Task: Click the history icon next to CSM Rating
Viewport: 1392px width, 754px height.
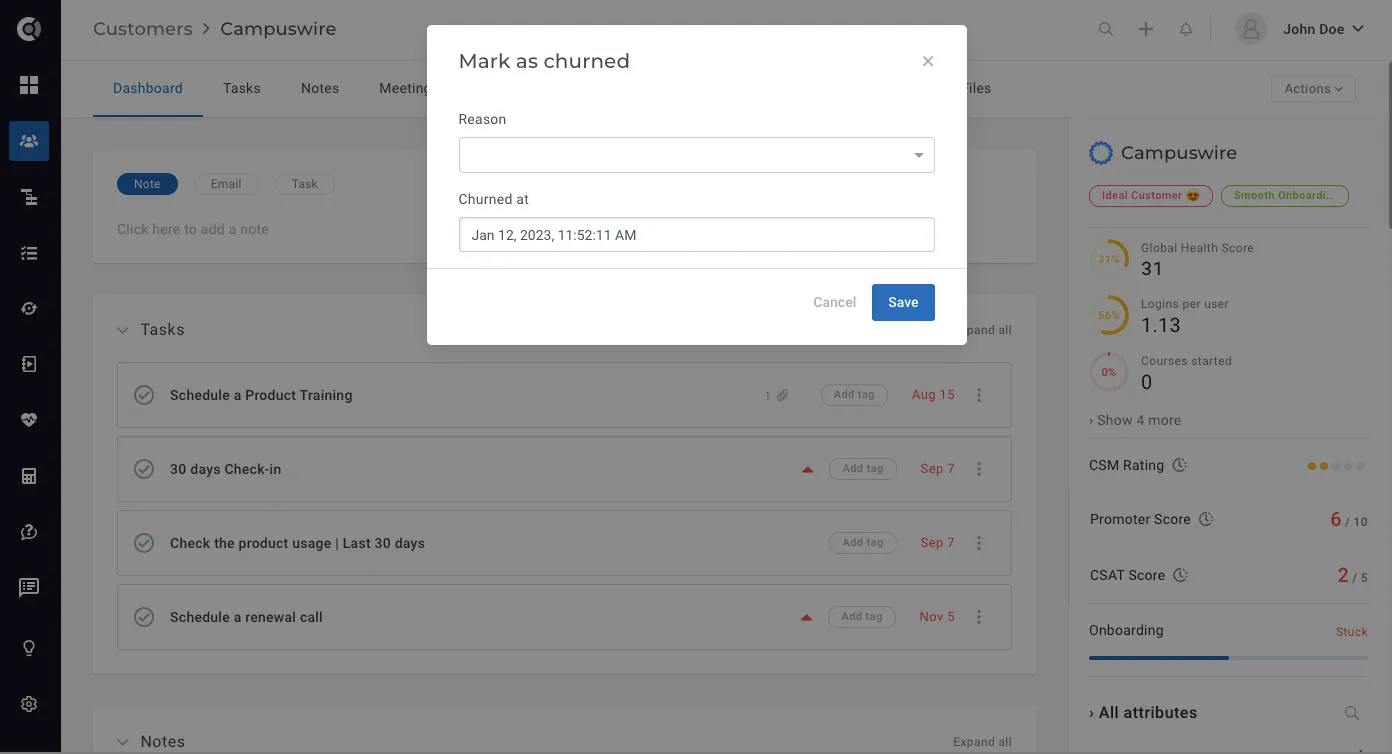Action: tap(1180, 465)
